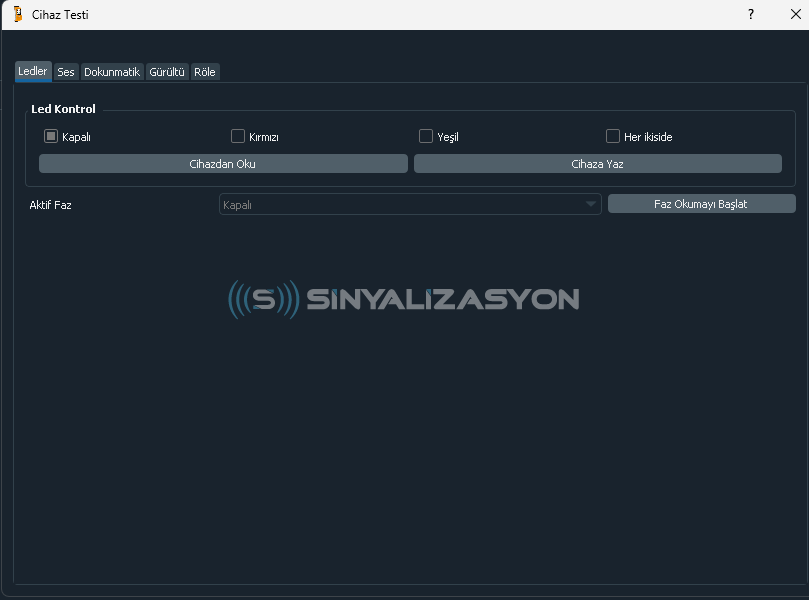Toggle the Kapalı checkbox
The height and width of the screenshot is (600, 809).
click(x=51, y=136)
